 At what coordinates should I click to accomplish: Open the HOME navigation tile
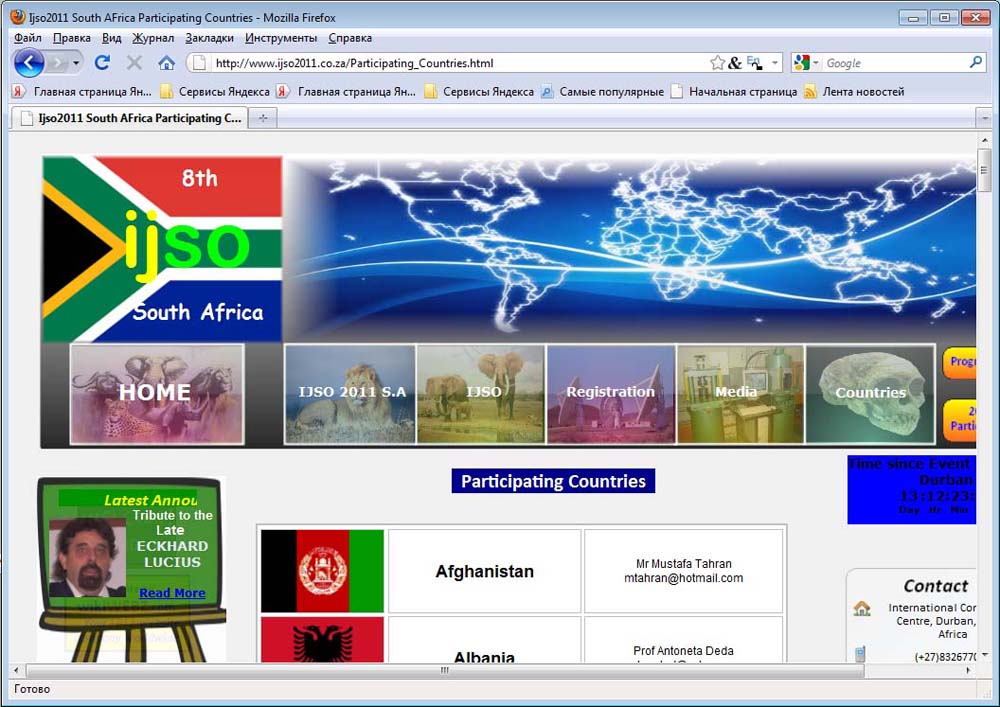point(157,393)
